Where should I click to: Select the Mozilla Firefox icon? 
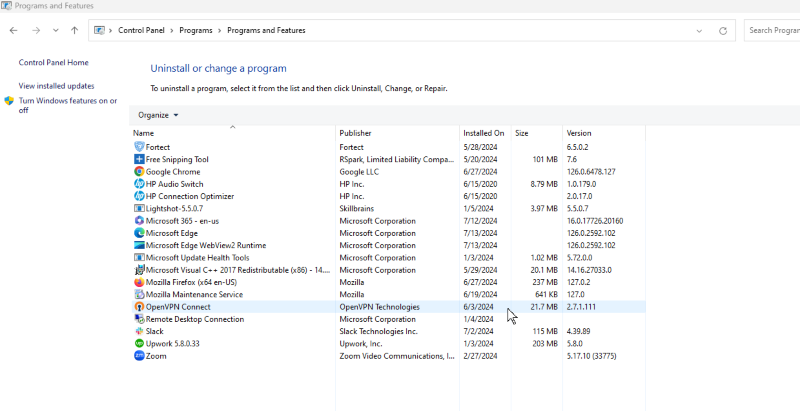(139, 282)
